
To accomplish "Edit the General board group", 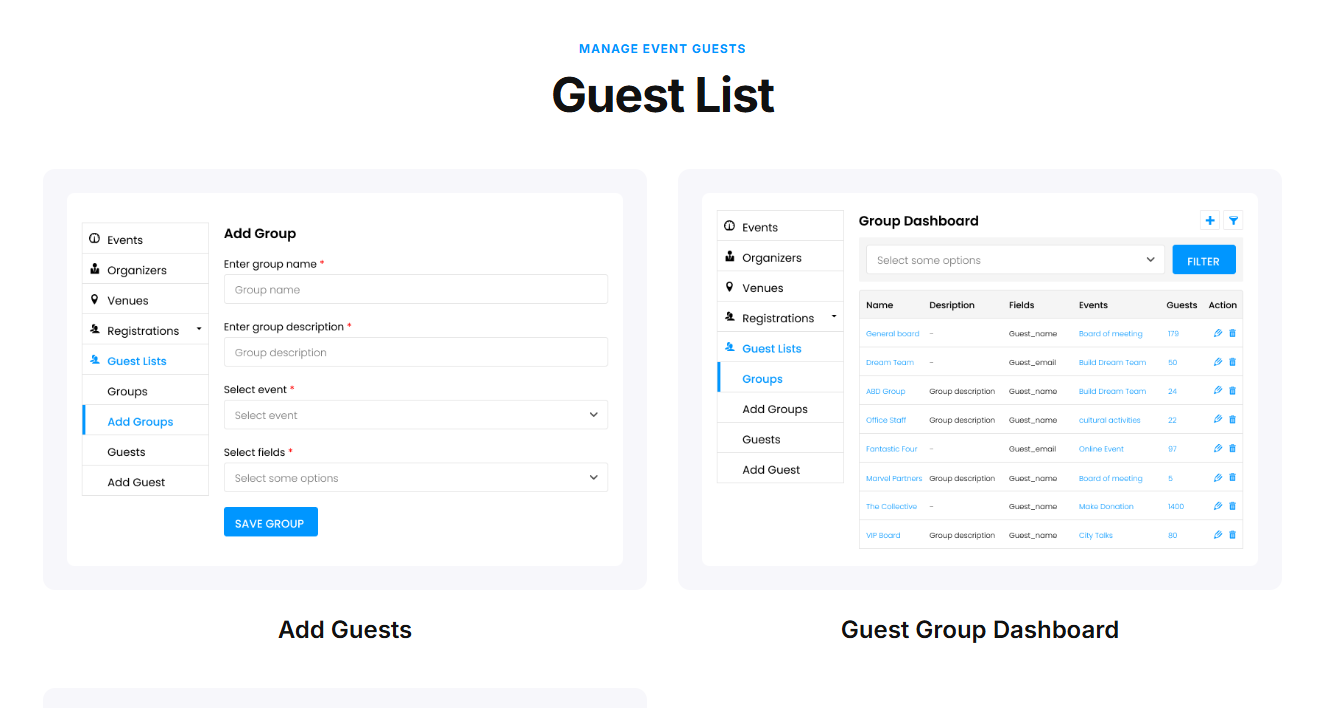I will 1217,333.
